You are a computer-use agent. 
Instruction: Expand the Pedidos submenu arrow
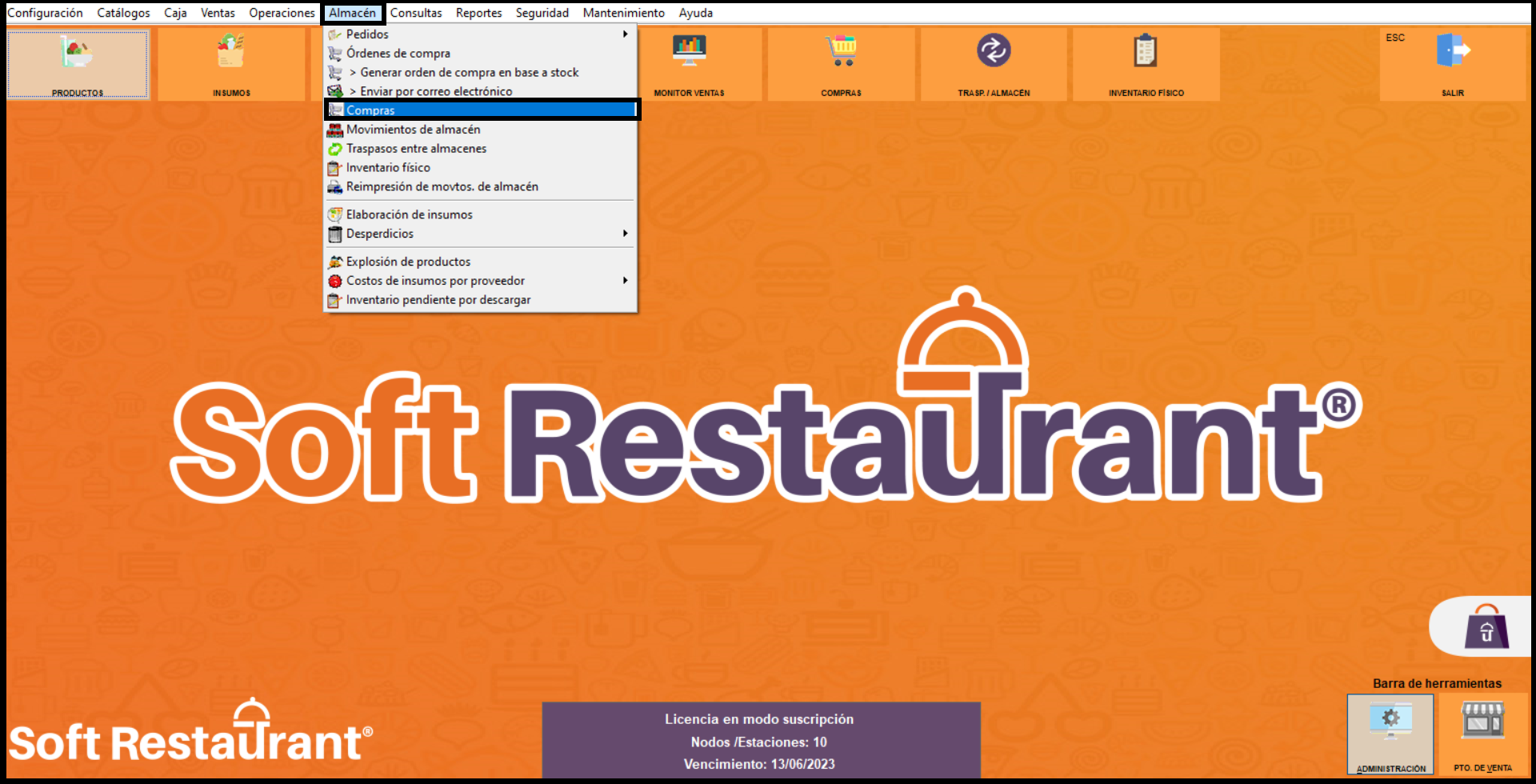coord(626,34)
